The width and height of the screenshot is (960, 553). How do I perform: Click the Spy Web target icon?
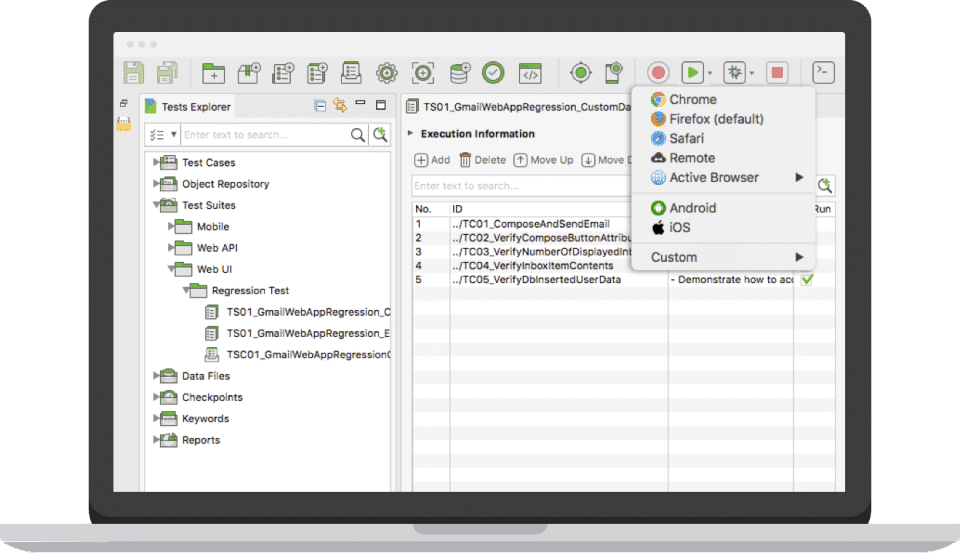pos(581,73)
